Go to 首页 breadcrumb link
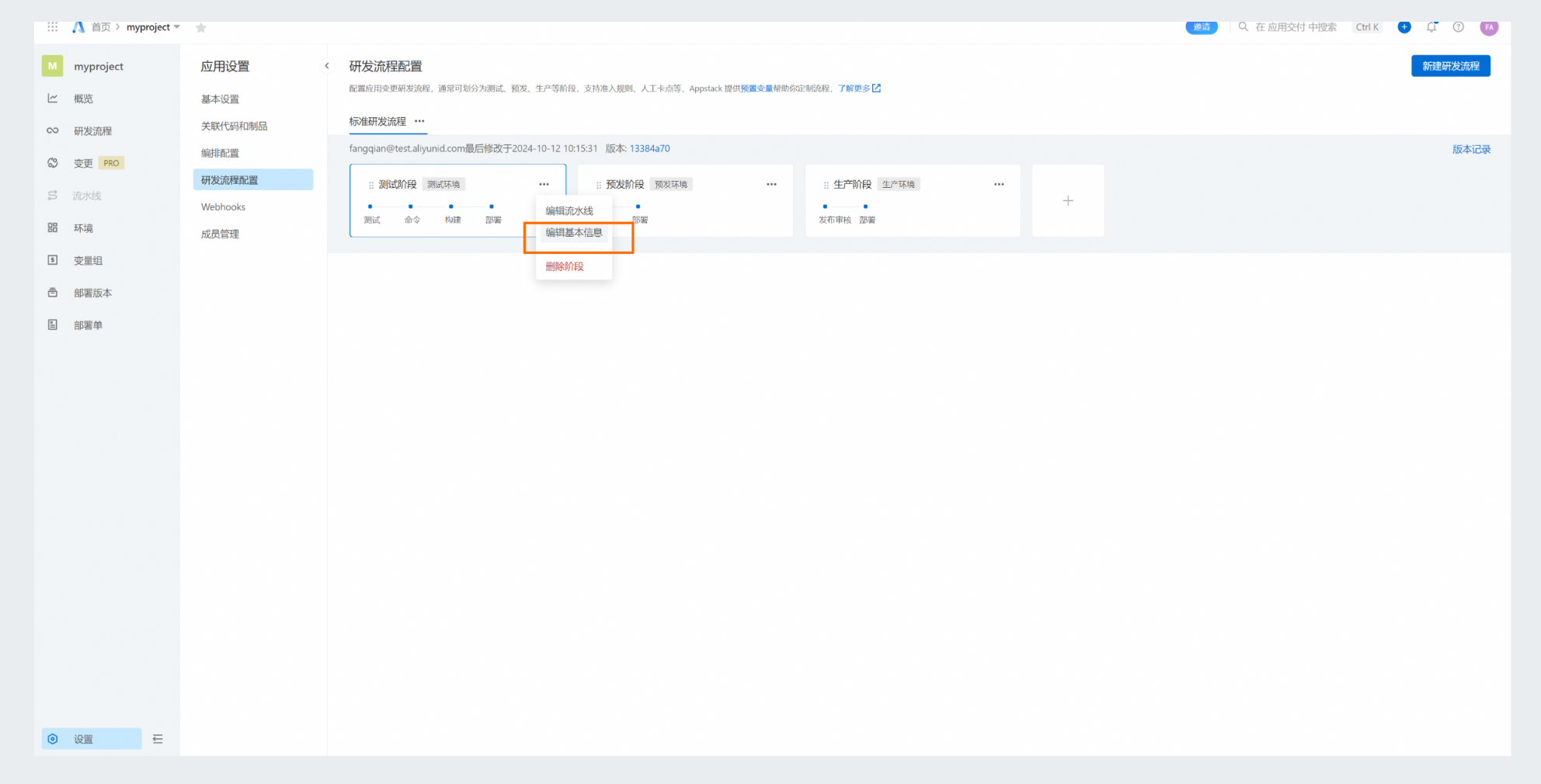 (x=101, y=27)
